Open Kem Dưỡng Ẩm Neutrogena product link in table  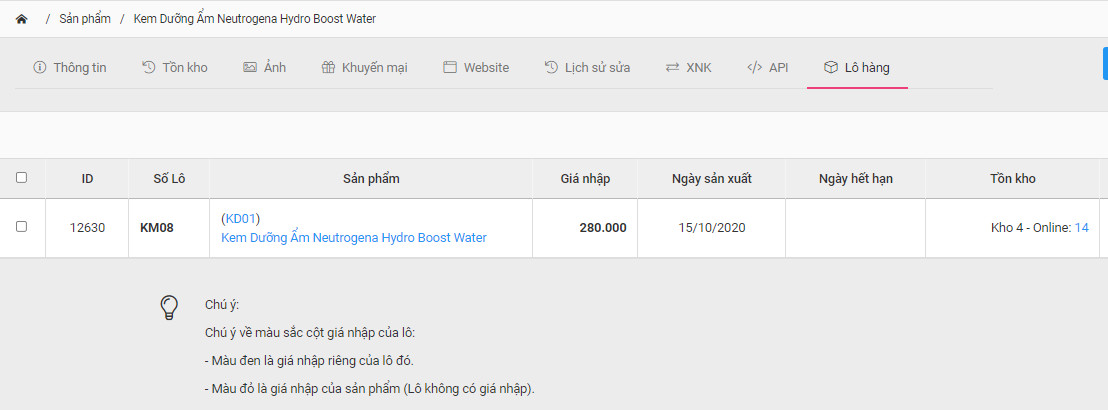pyautogui.click(x=354, y=238)
